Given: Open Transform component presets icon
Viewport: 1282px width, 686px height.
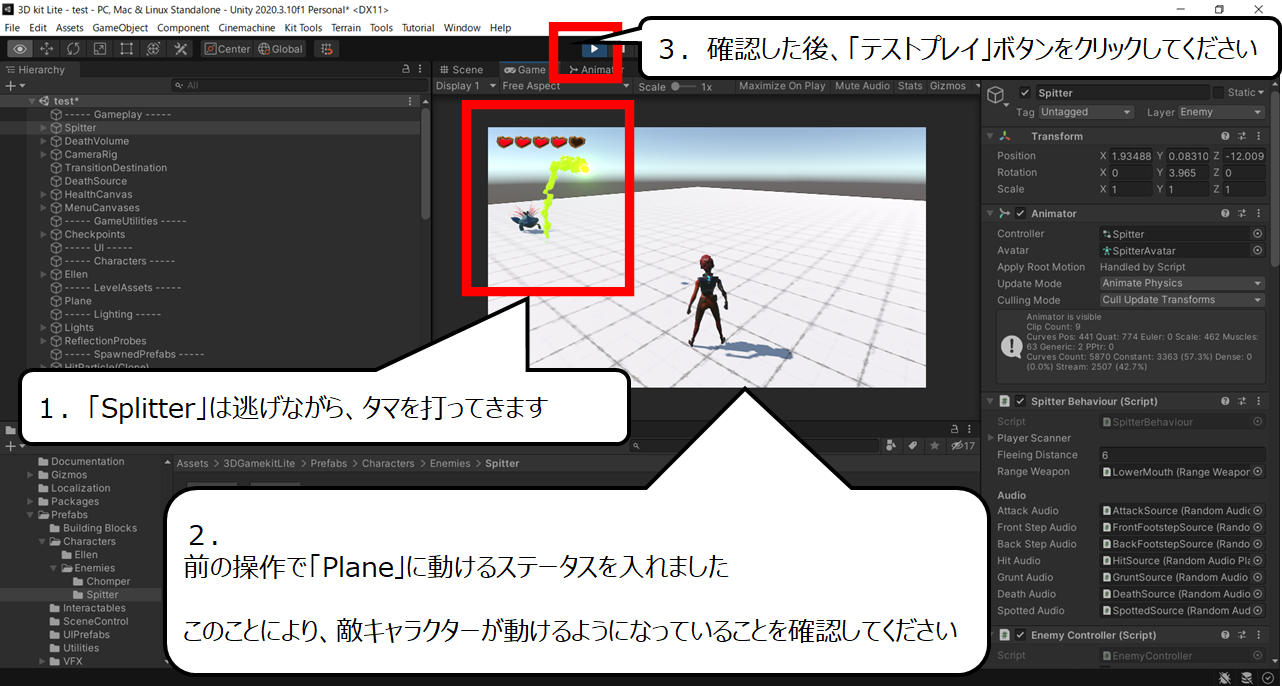Looking at the screenshot, I should pos(1242,136).
